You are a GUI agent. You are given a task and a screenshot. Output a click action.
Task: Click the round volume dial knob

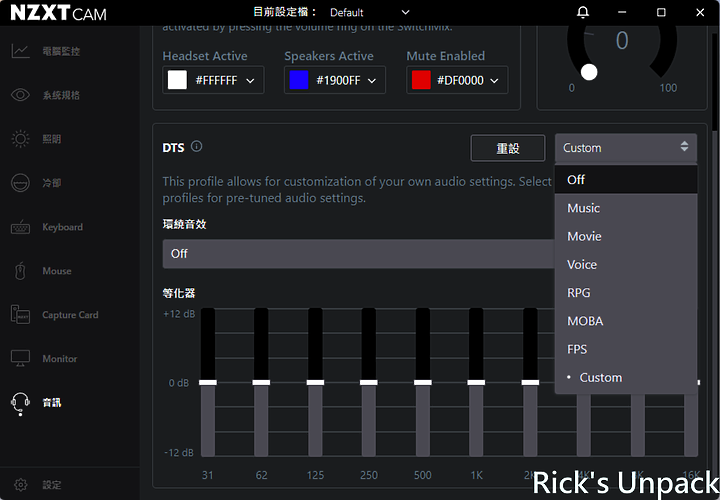click(589, 72)
